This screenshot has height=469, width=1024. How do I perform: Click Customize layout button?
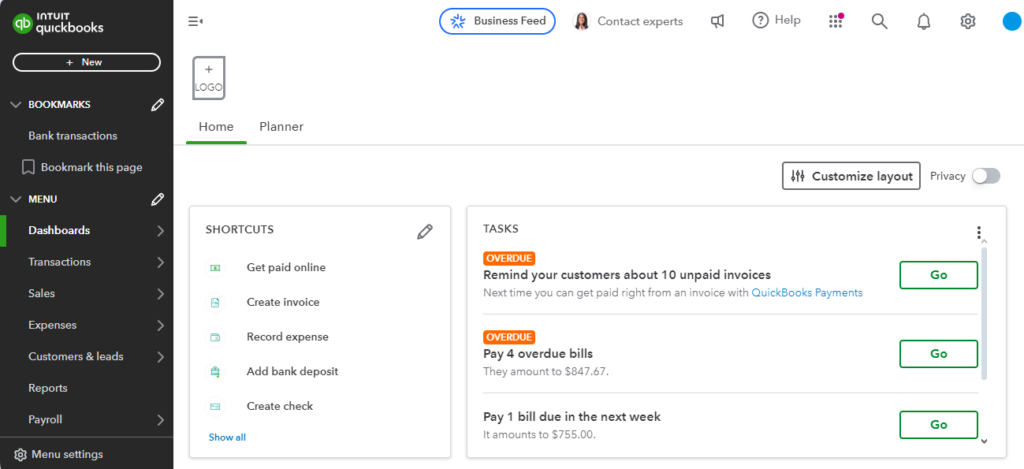851,176
